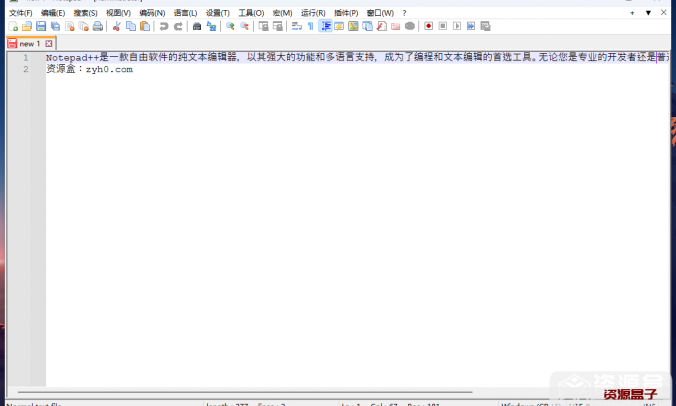This screenshot has height=406, width=676.
Task: Run macro multiple times icon
Action: [471, 26]
